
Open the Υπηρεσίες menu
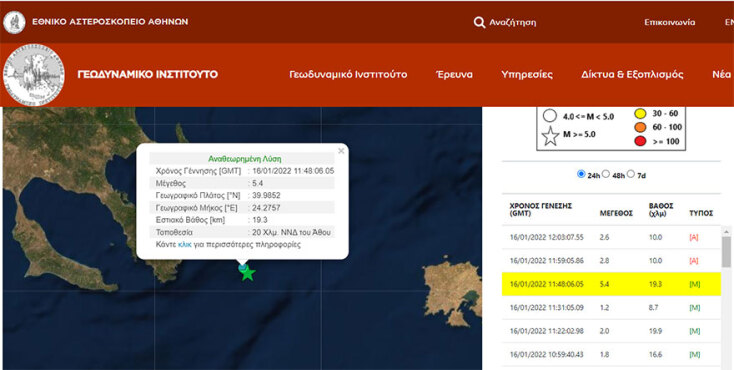[527, 74]
